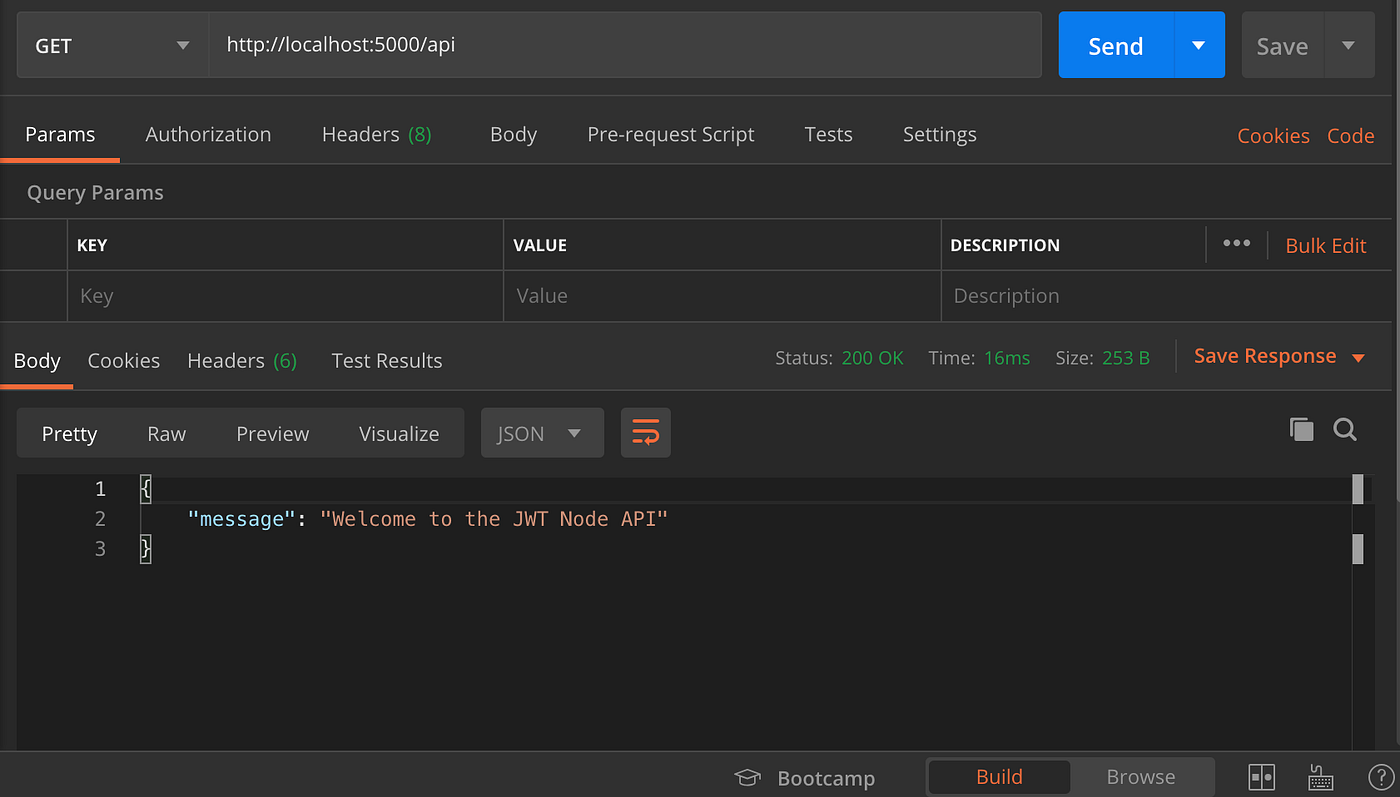Expand the Send button arrow
1400x797 pixels.
click(x=1199, y=45)
